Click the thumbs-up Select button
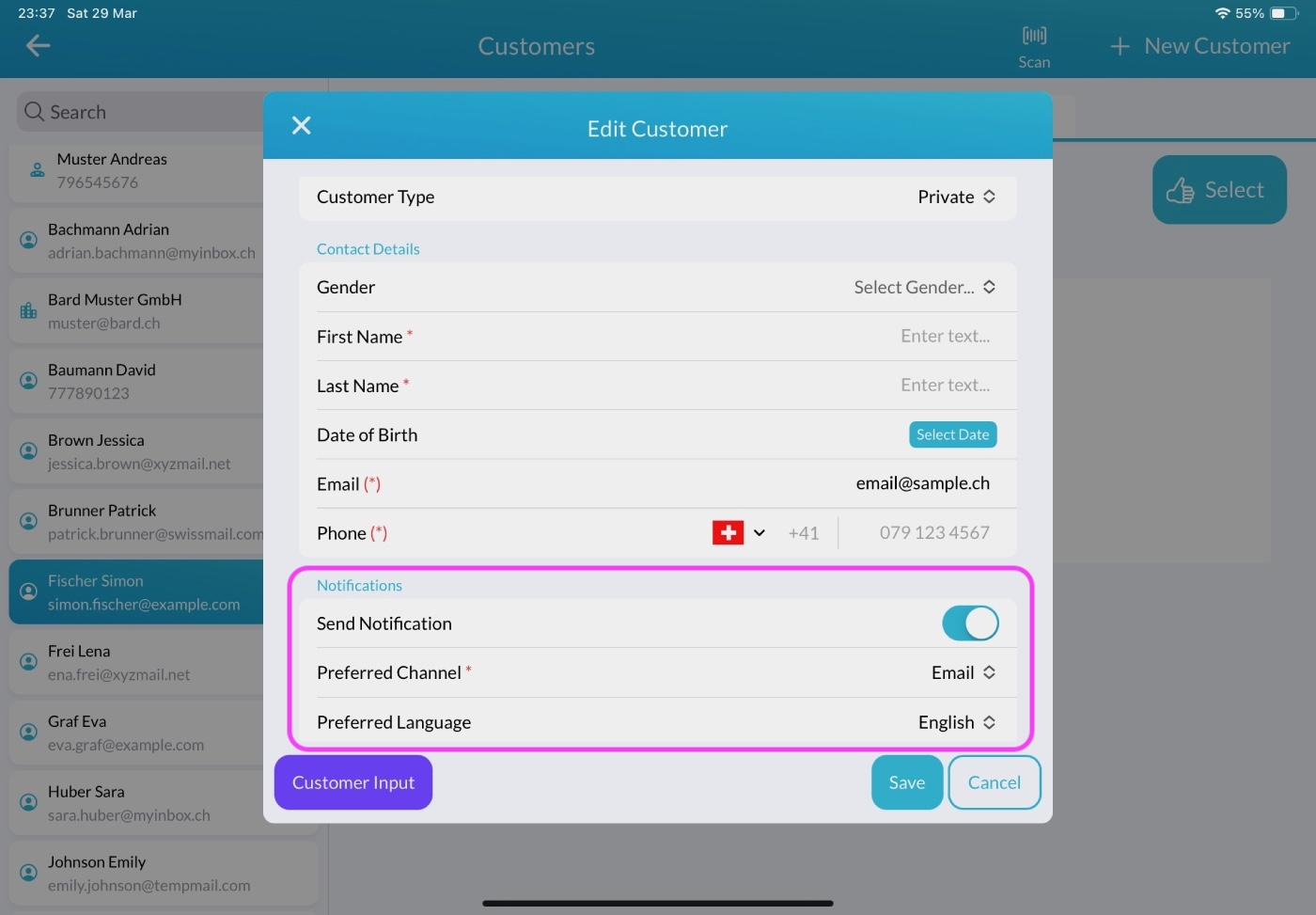Viewport: 1316px width, 915px height. tap(1218, 190)
